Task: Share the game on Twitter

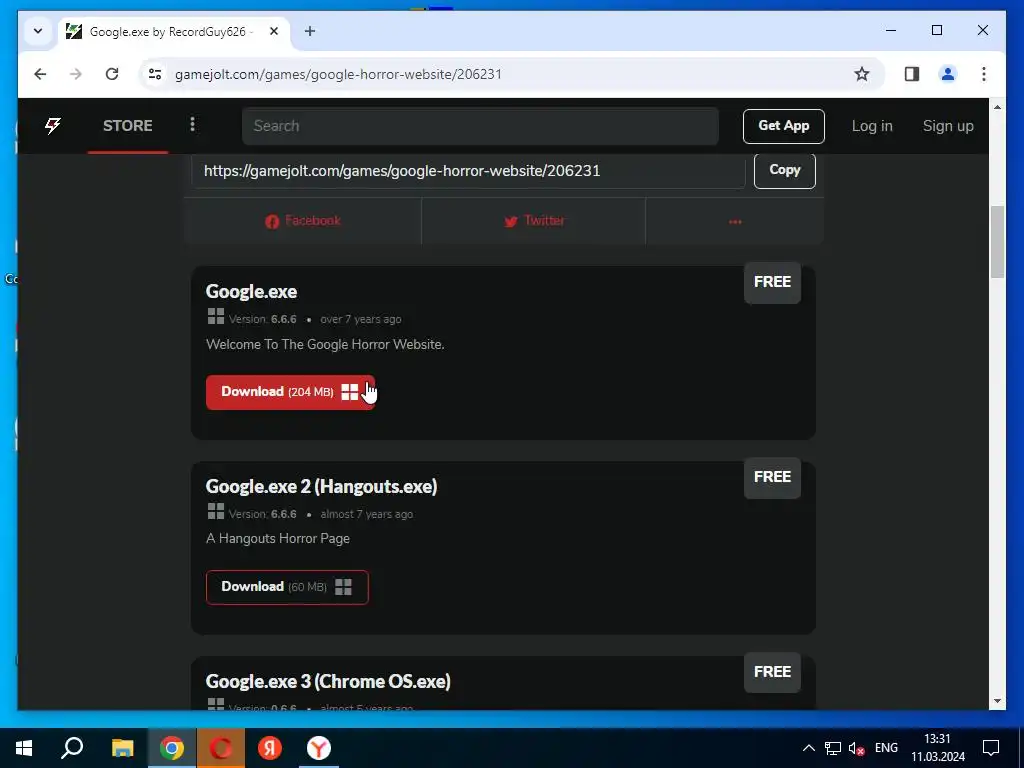Action: click(x=534, y=221)
